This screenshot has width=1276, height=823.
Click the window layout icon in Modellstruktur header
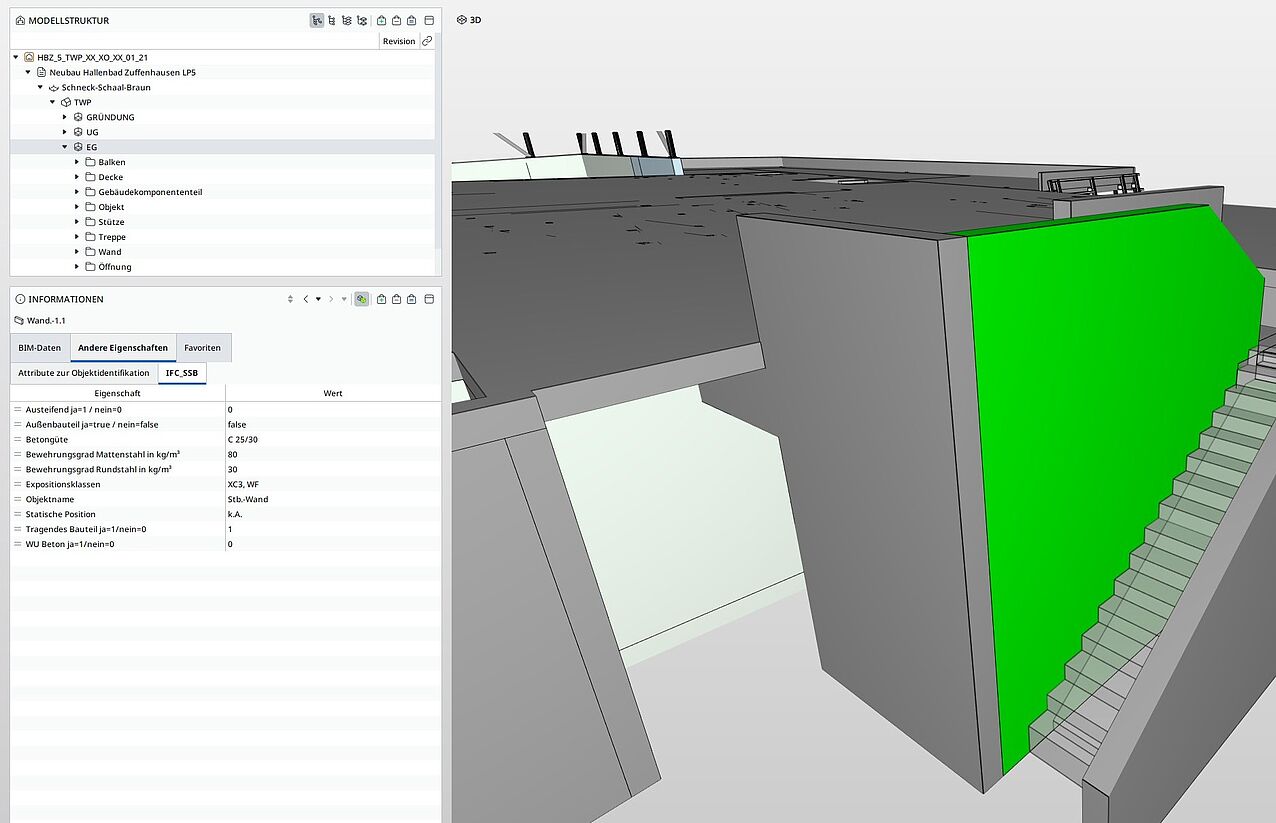[429, 20]
